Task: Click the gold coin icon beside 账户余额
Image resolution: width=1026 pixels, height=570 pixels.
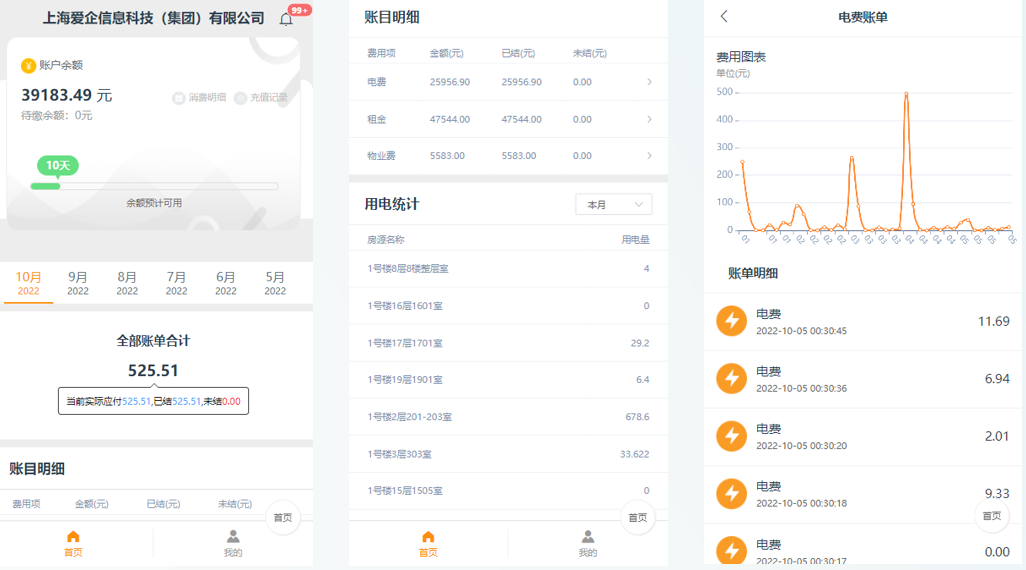Action: (28, 65)
